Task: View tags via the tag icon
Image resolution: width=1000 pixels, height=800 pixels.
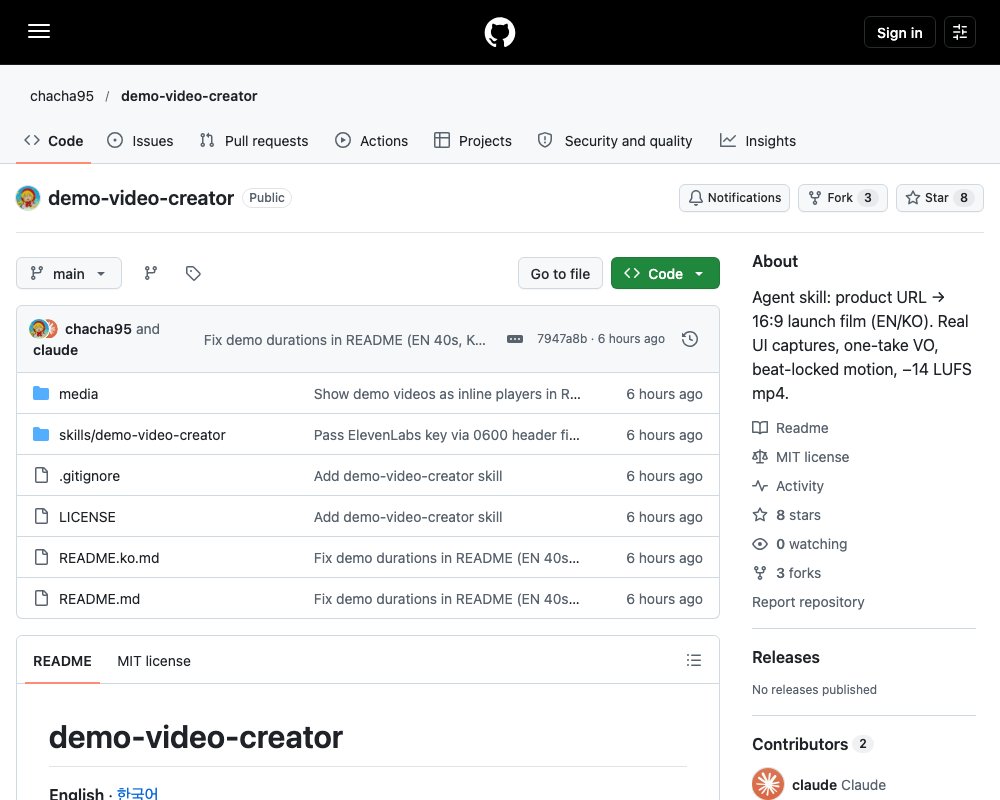Action: coord(193,274)
